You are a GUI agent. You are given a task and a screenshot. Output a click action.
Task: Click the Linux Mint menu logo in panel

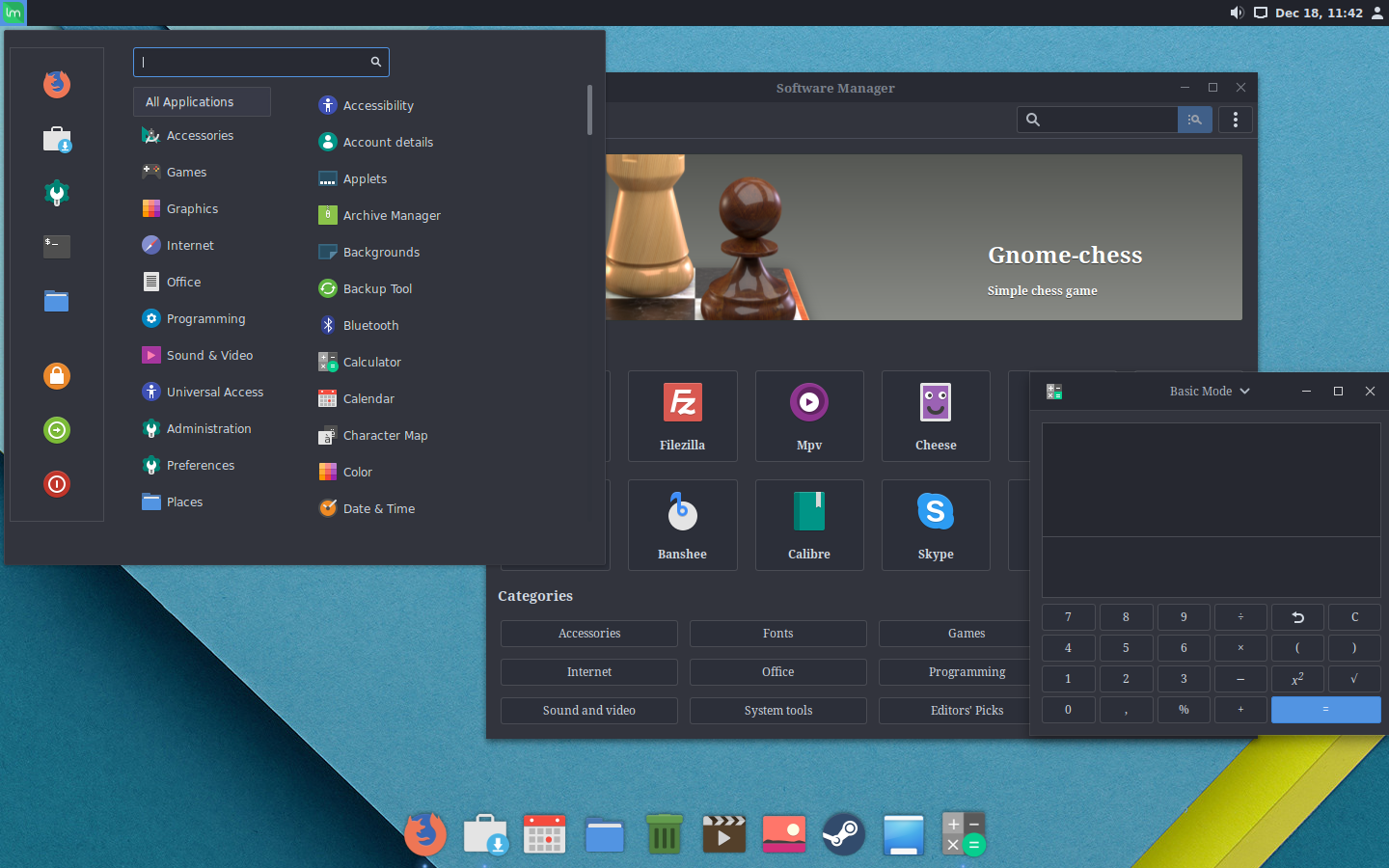click(x=14, y=13)
